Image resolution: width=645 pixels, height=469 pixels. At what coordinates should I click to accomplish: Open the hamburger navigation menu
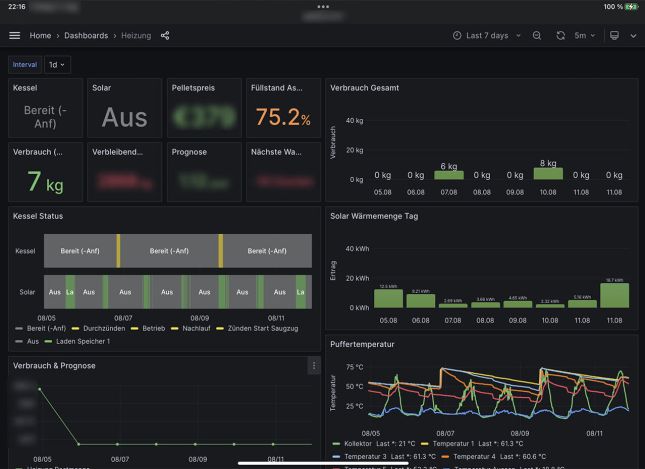14,36
